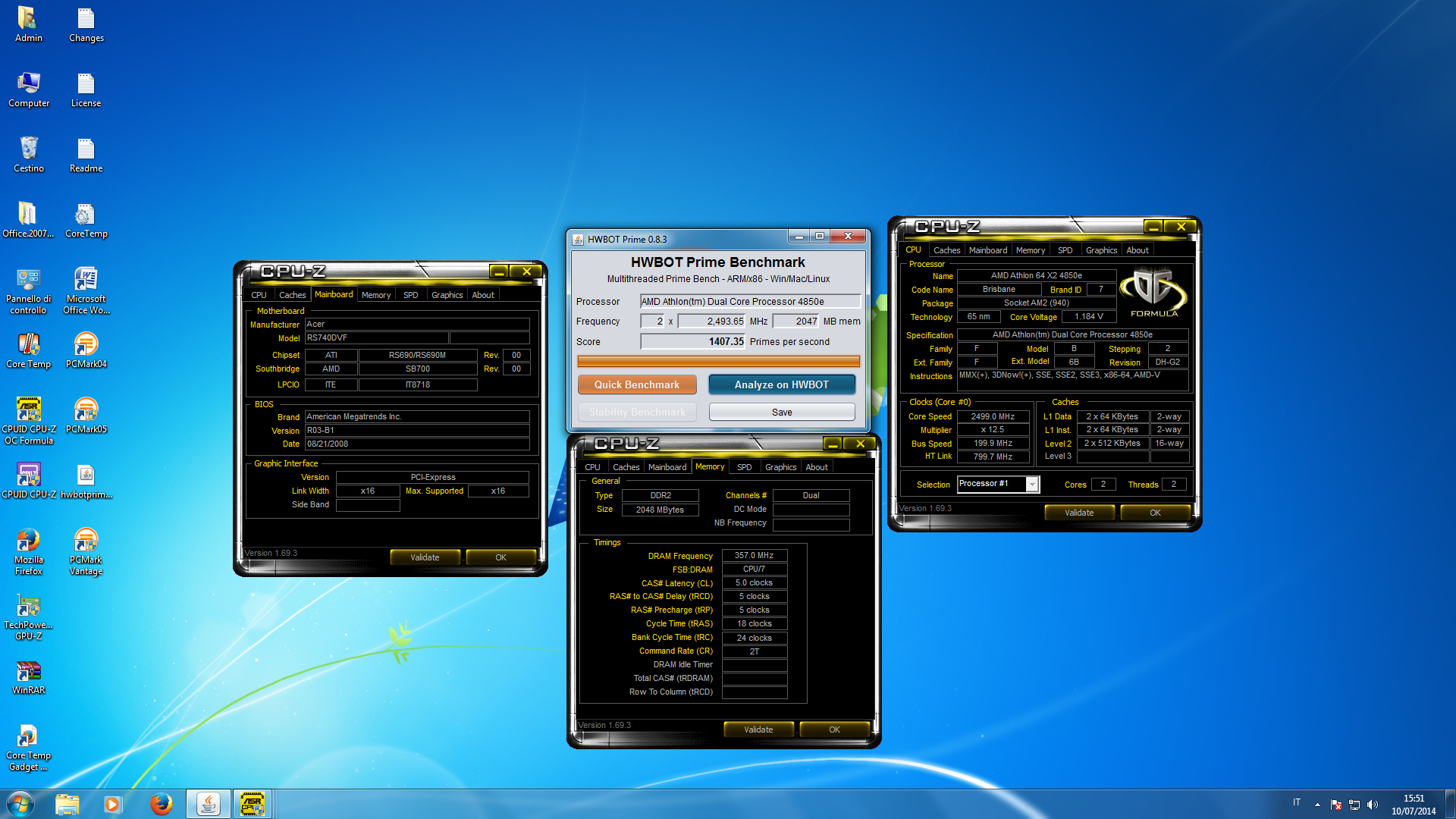Open Core Temp Gadget desktop icon
Image resolution: width=1456 pixels, height=819 pixels.
click(28, 747)
